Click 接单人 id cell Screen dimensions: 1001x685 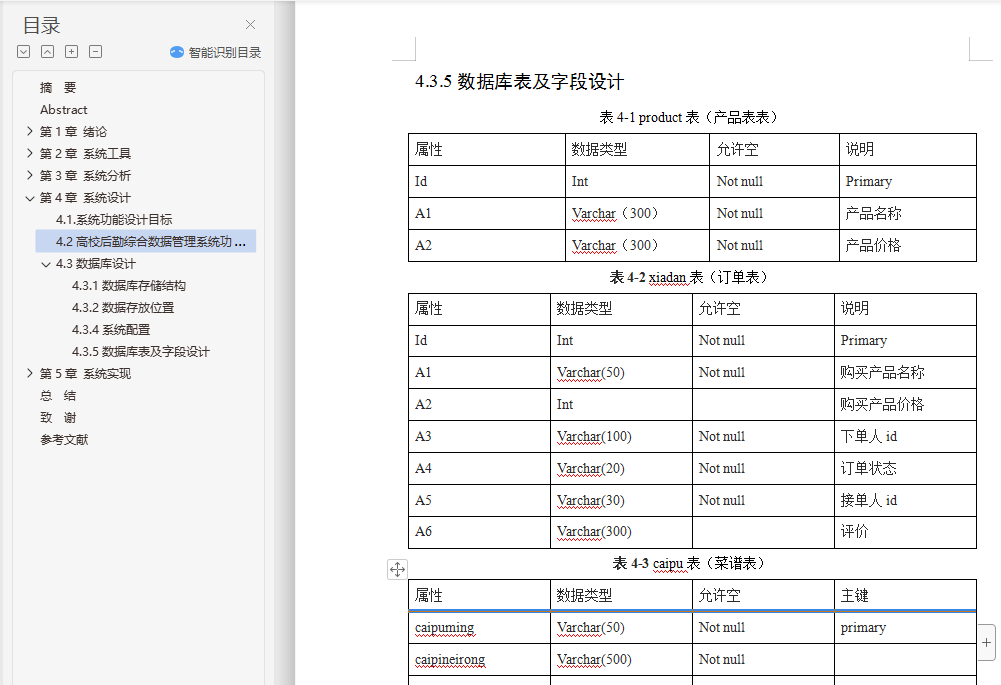(x=905, y=500)
